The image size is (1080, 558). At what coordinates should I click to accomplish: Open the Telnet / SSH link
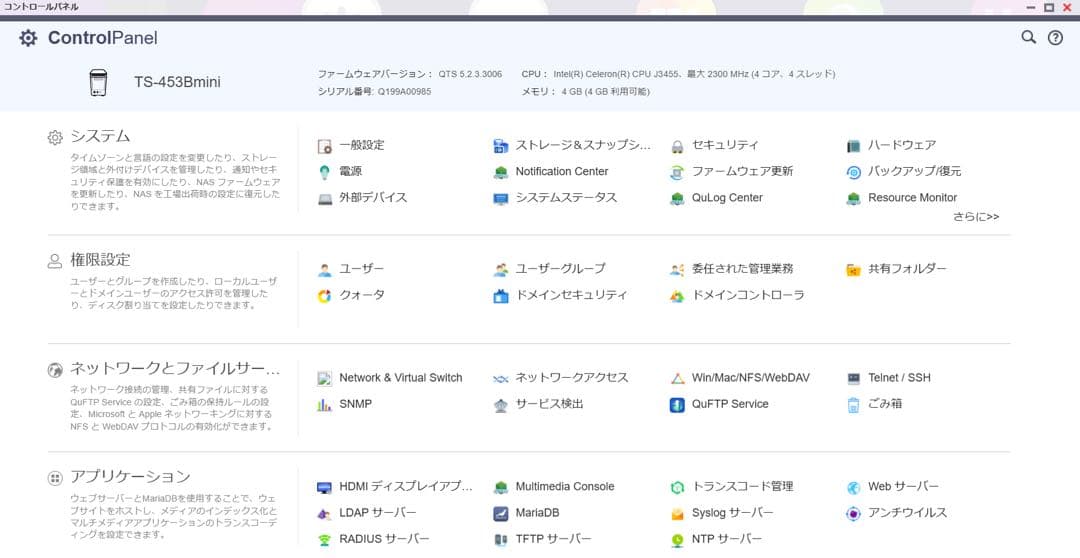(898, 378)
